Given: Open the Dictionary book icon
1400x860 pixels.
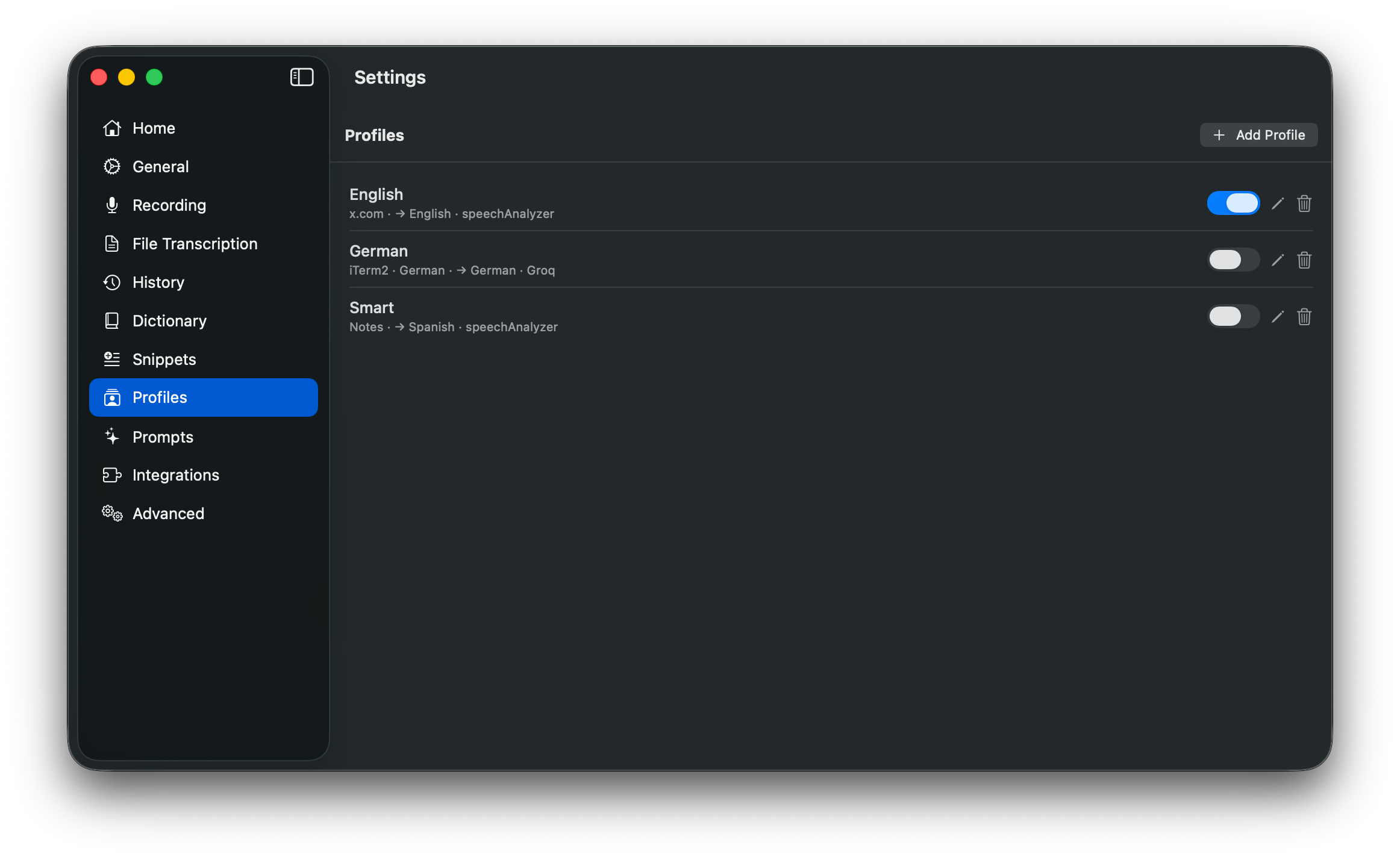Looking at the screenshot, I should [112, 320].
